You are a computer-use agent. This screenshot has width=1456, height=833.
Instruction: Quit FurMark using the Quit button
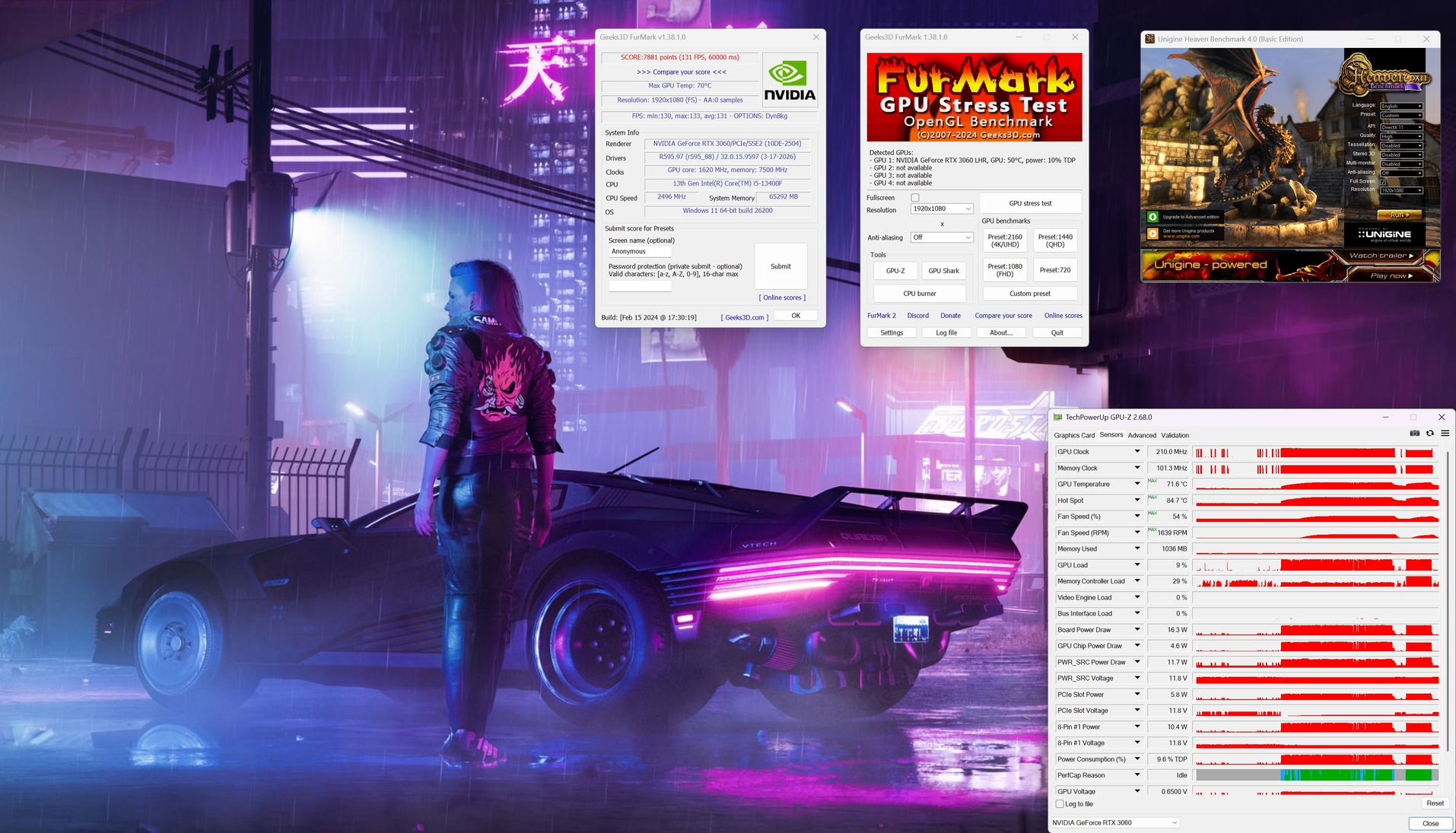[1057, 332]
